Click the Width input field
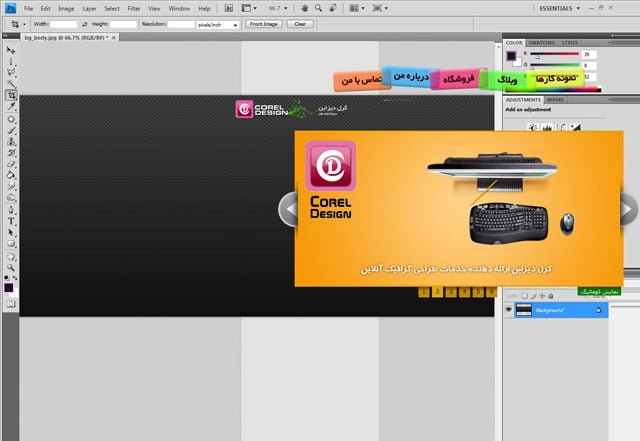Viewport: 640px width, 441px height. coord(62,23)
